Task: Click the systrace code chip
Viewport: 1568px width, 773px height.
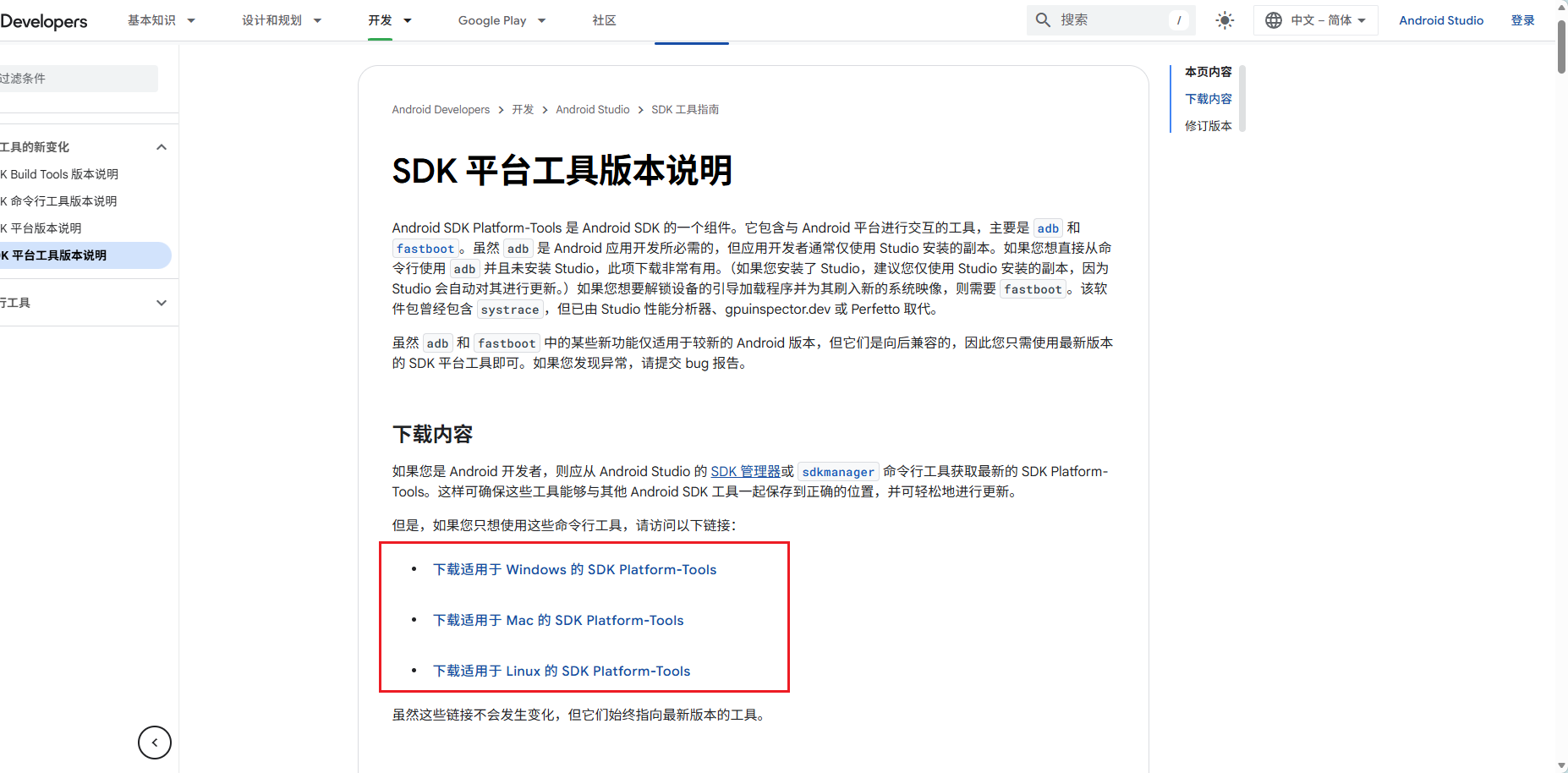Action: point(510,310)
